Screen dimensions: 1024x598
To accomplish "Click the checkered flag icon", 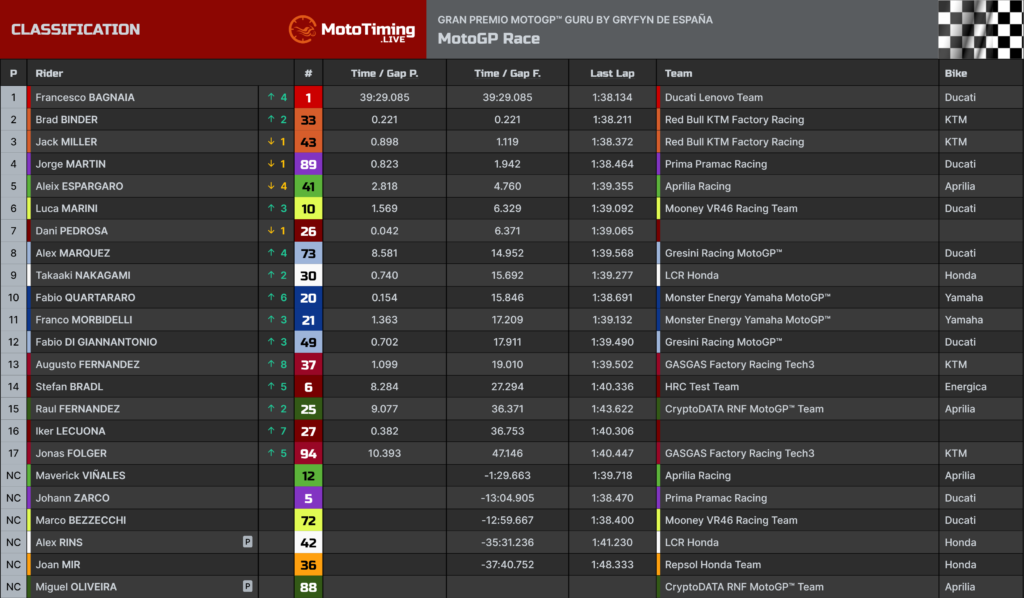I will click(x=980, y=29).
